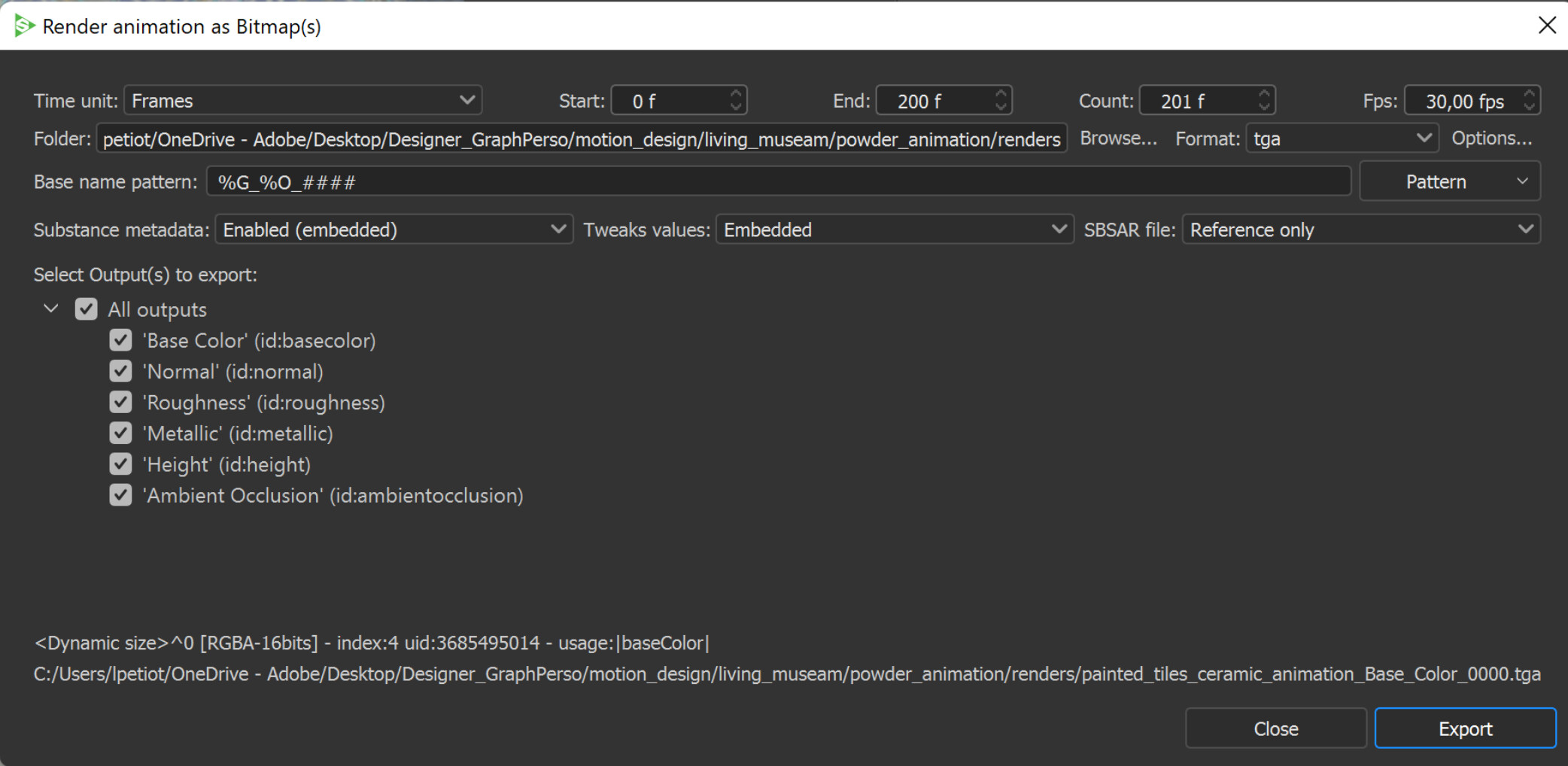The height and width of the screenshot is (766, 1568).
Task: Click the Export button
Action: pos(1466,728)
